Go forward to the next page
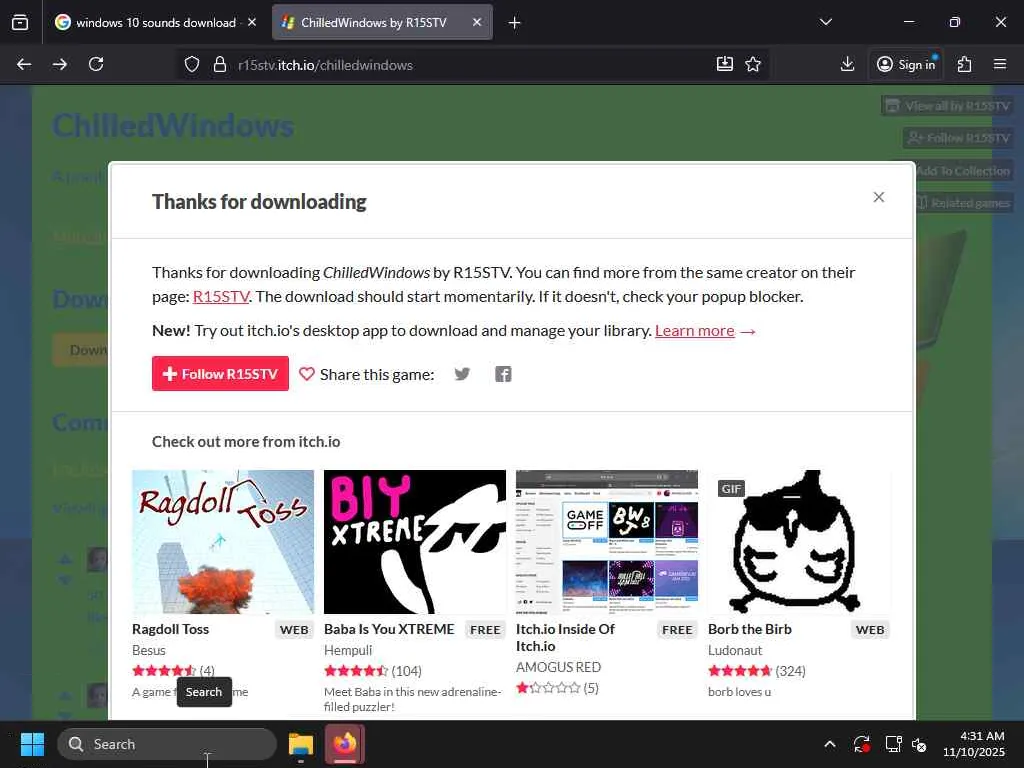This screenshot has height=768, width=1024. (x=60, y=64)
